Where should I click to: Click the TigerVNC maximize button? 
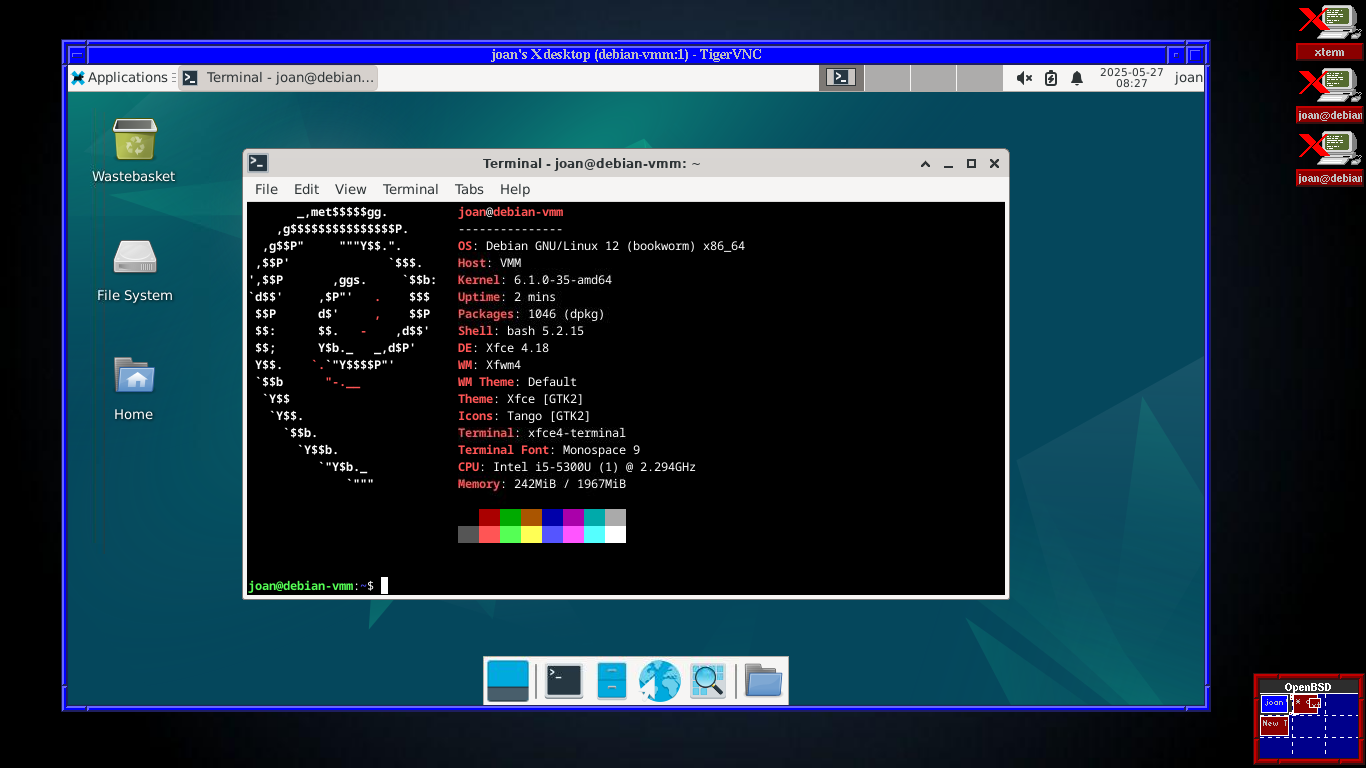(1197, 55)
